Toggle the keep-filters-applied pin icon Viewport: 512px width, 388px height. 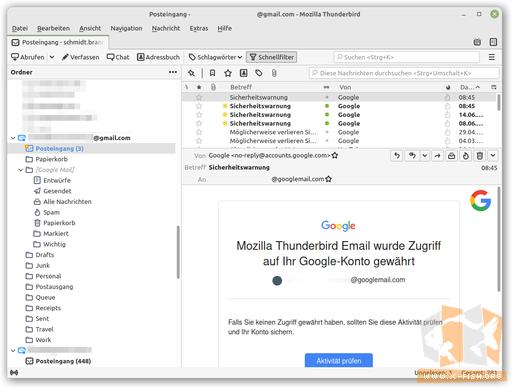click(191, 73)
